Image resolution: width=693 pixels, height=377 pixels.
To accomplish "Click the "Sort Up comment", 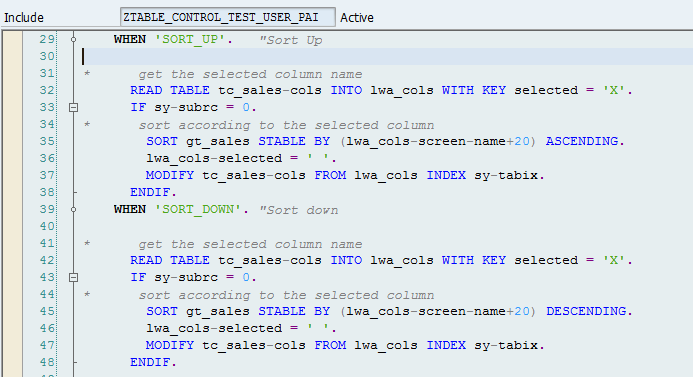I will point(291,40).
